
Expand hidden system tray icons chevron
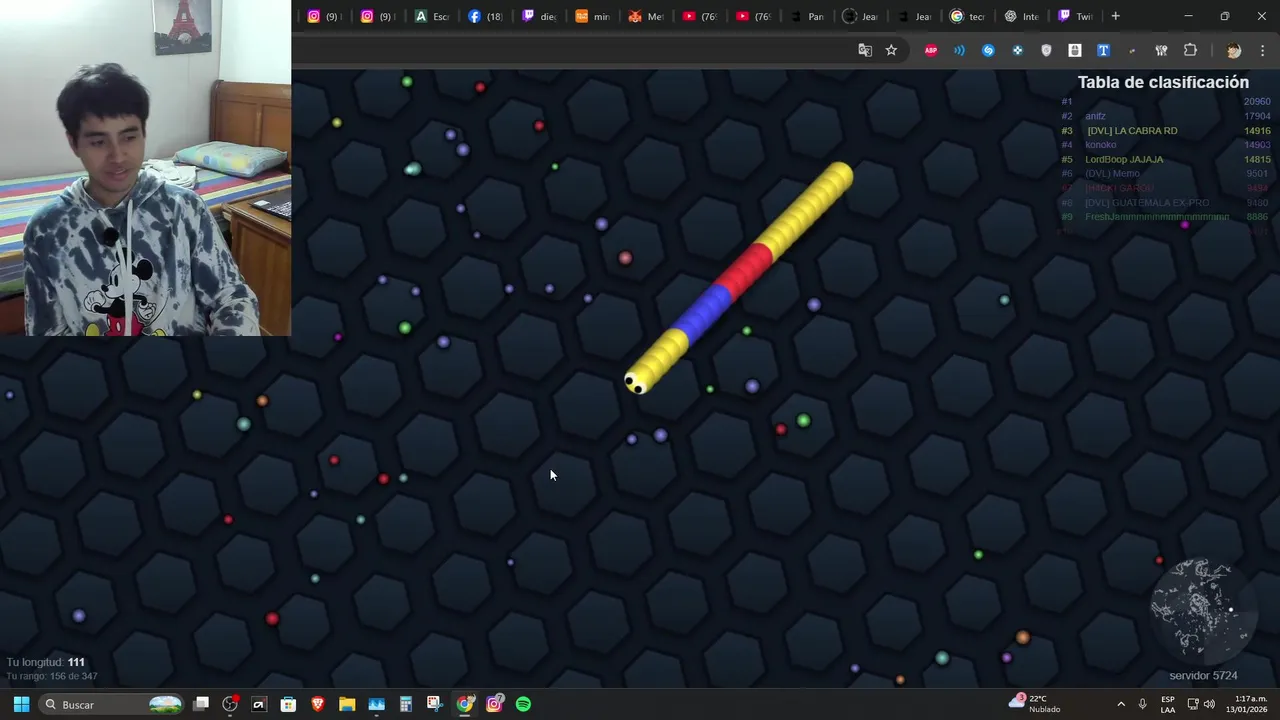(1121, 704)
